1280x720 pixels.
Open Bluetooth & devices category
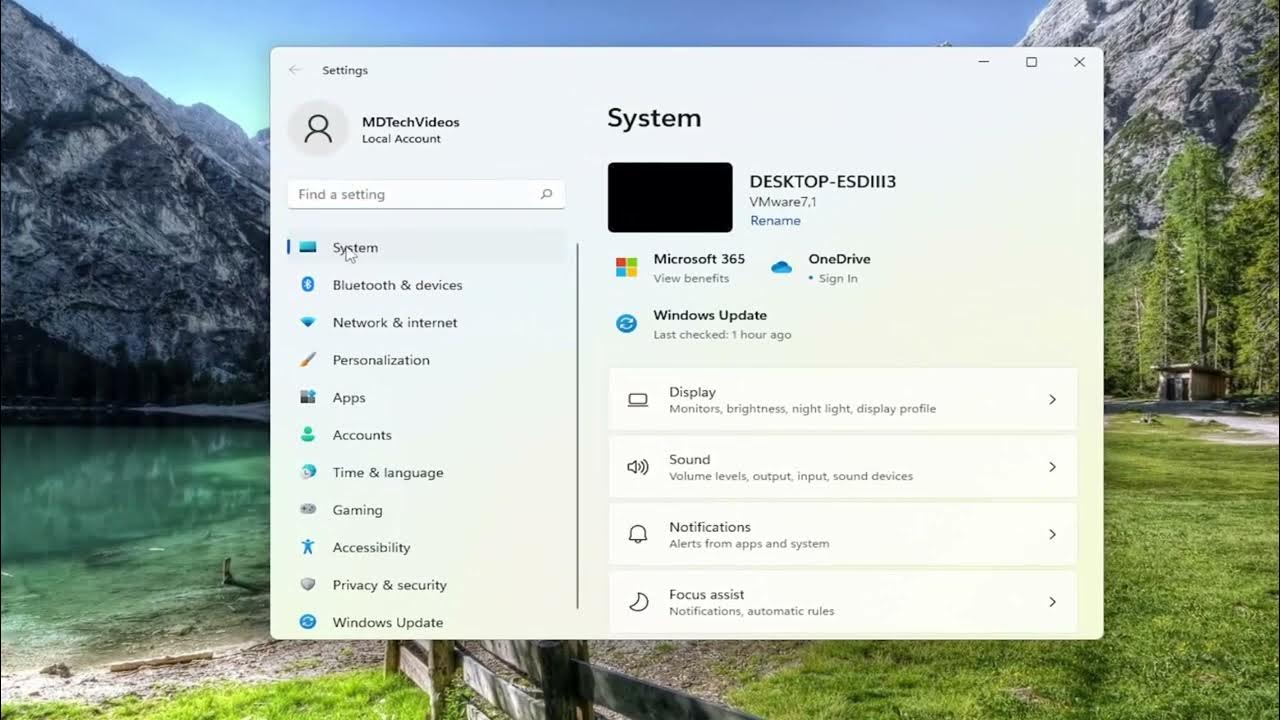(x=427, y=285)
